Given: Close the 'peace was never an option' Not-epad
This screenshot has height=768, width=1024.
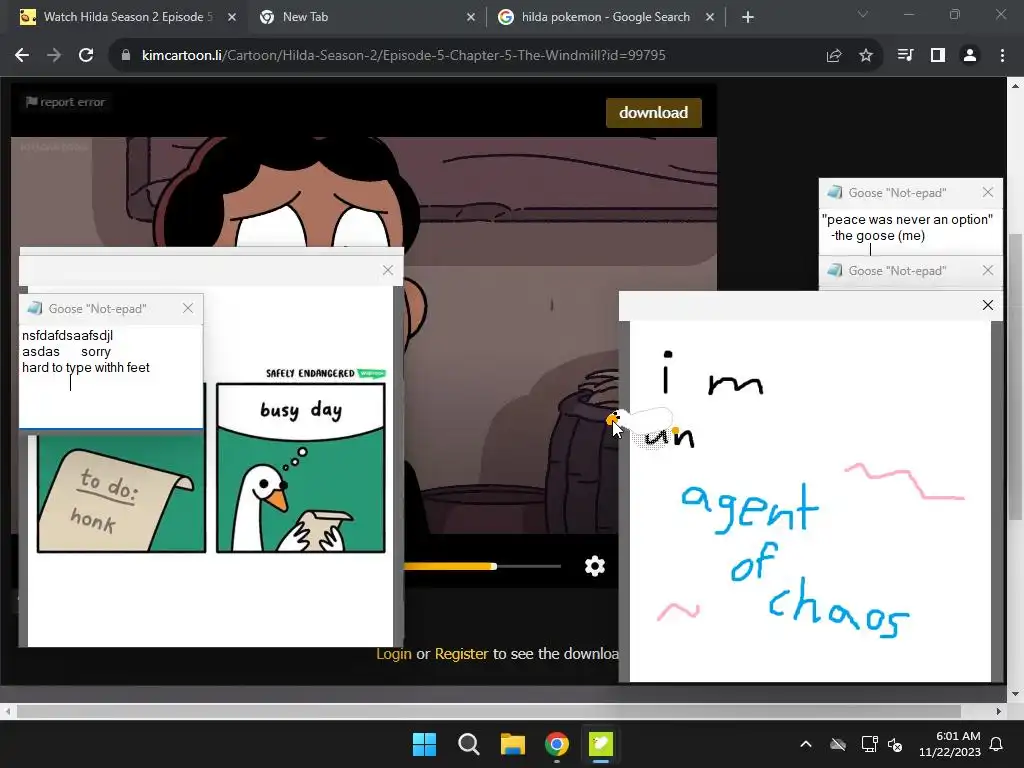Looking at the screenshot, I should tap(987, 192).
